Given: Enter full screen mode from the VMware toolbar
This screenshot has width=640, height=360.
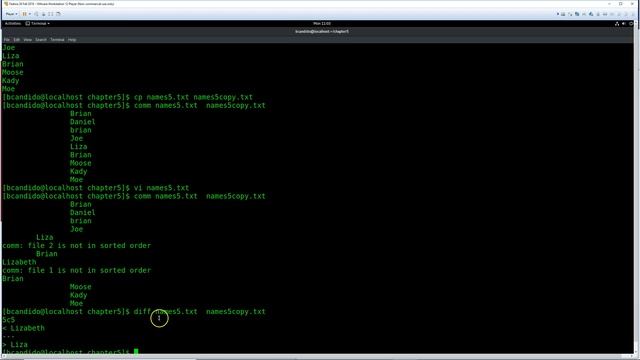Looking at the screenshot, I should (51, 14).
